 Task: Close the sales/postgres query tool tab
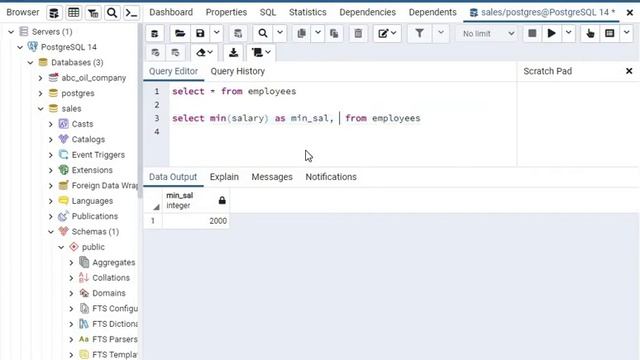coord(630,13)
